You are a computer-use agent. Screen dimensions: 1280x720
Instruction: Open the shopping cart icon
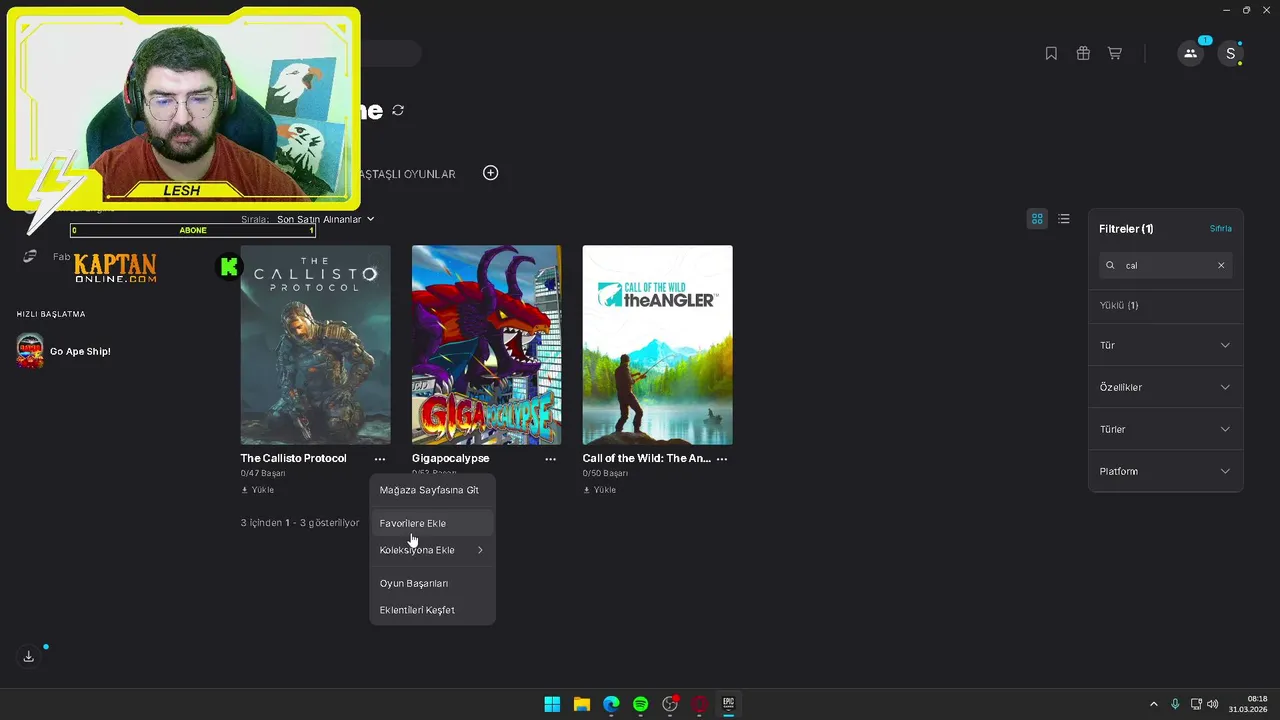pos(1114,54)
